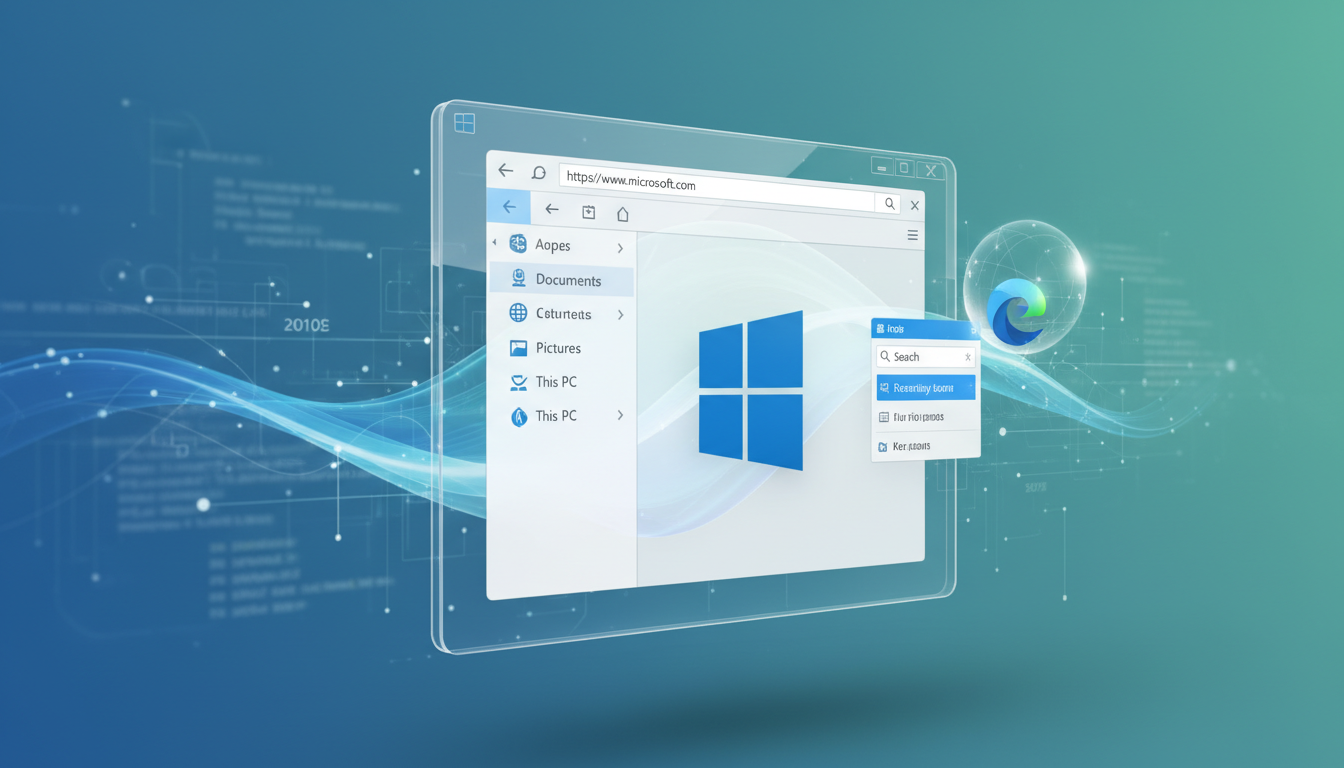Clear the Search box using its x button
Viewport: 1344px width, 768px height.
pos(967,356)
